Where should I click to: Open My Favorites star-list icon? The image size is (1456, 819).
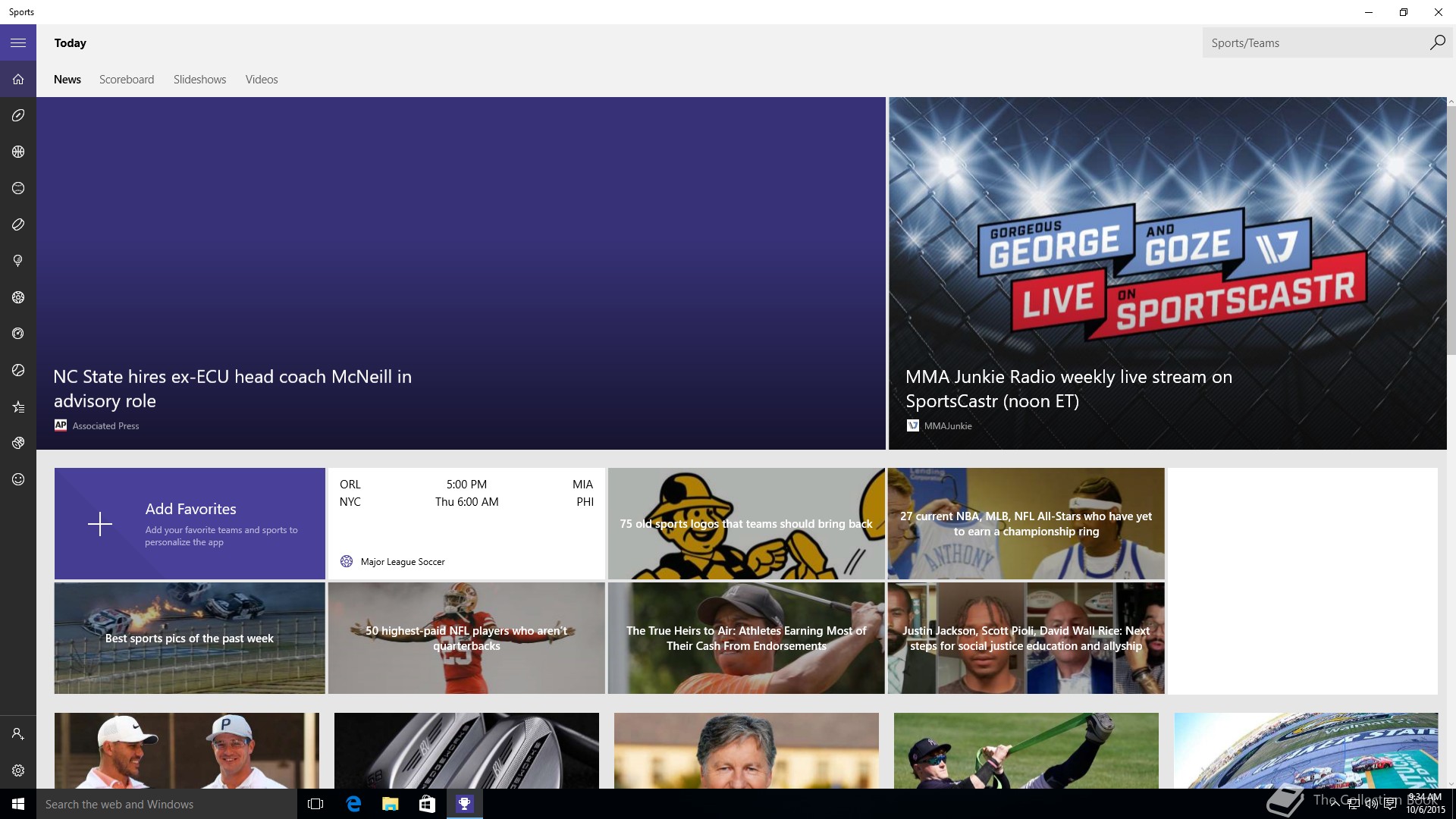pos(18,406)
